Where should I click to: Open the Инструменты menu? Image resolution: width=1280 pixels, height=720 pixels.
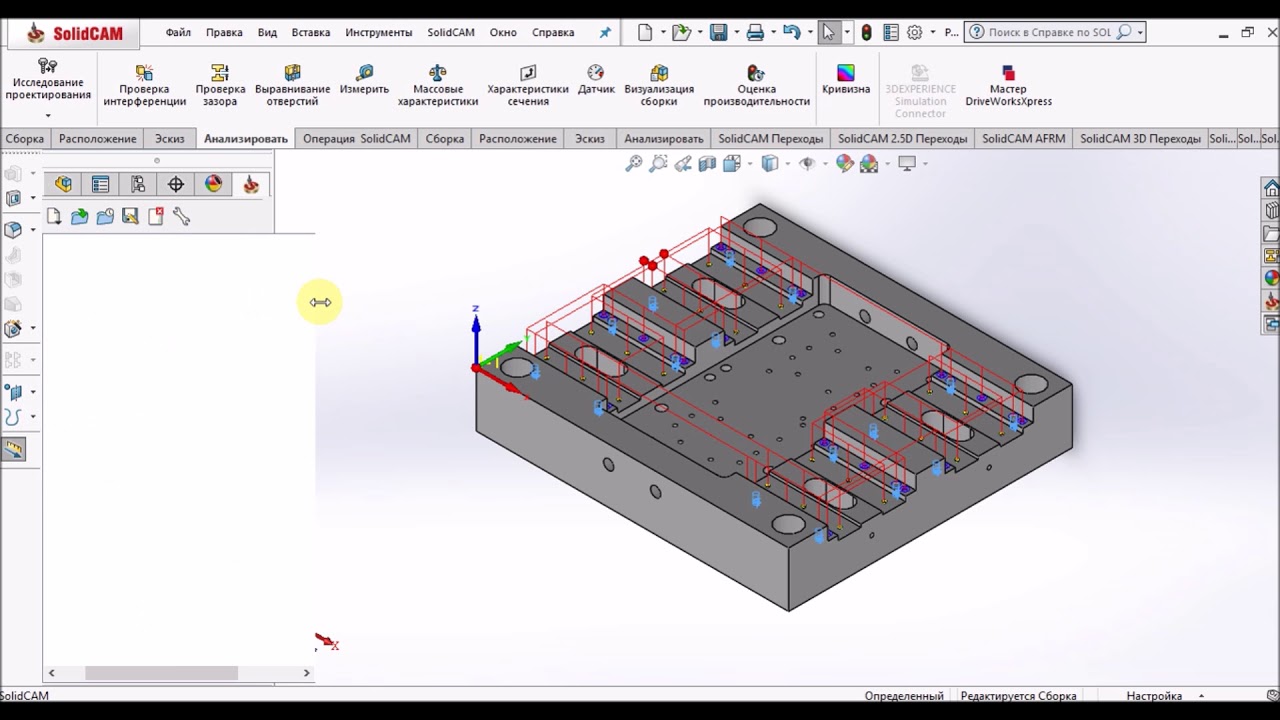[x=378, y=32]
